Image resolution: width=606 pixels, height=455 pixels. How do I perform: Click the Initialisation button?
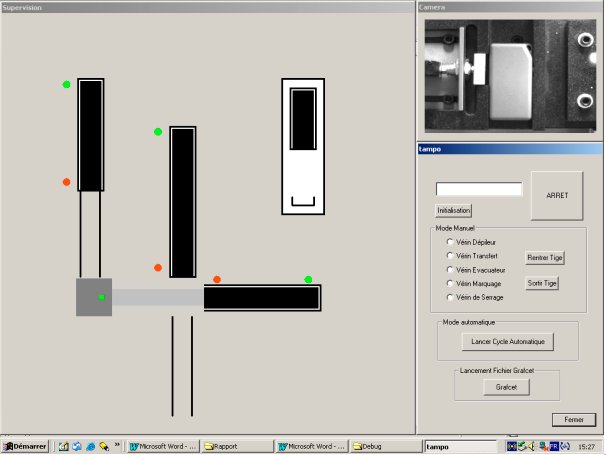(453, 211)
